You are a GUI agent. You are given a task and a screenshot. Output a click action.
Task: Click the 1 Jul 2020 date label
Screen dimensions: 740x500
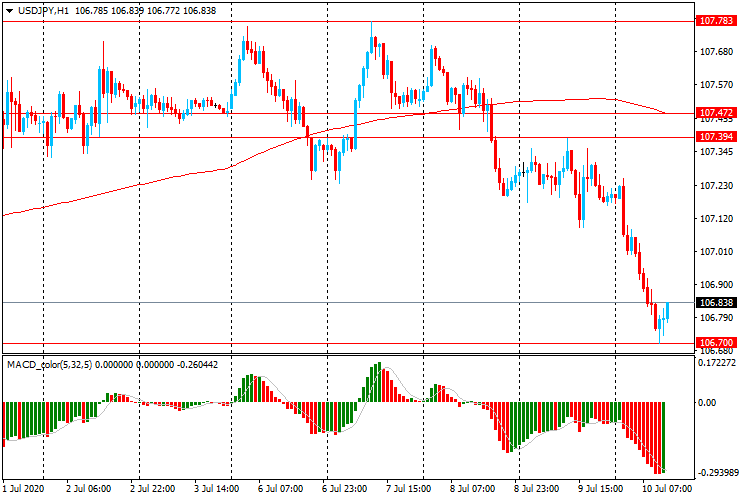click(x=24, y=491)
